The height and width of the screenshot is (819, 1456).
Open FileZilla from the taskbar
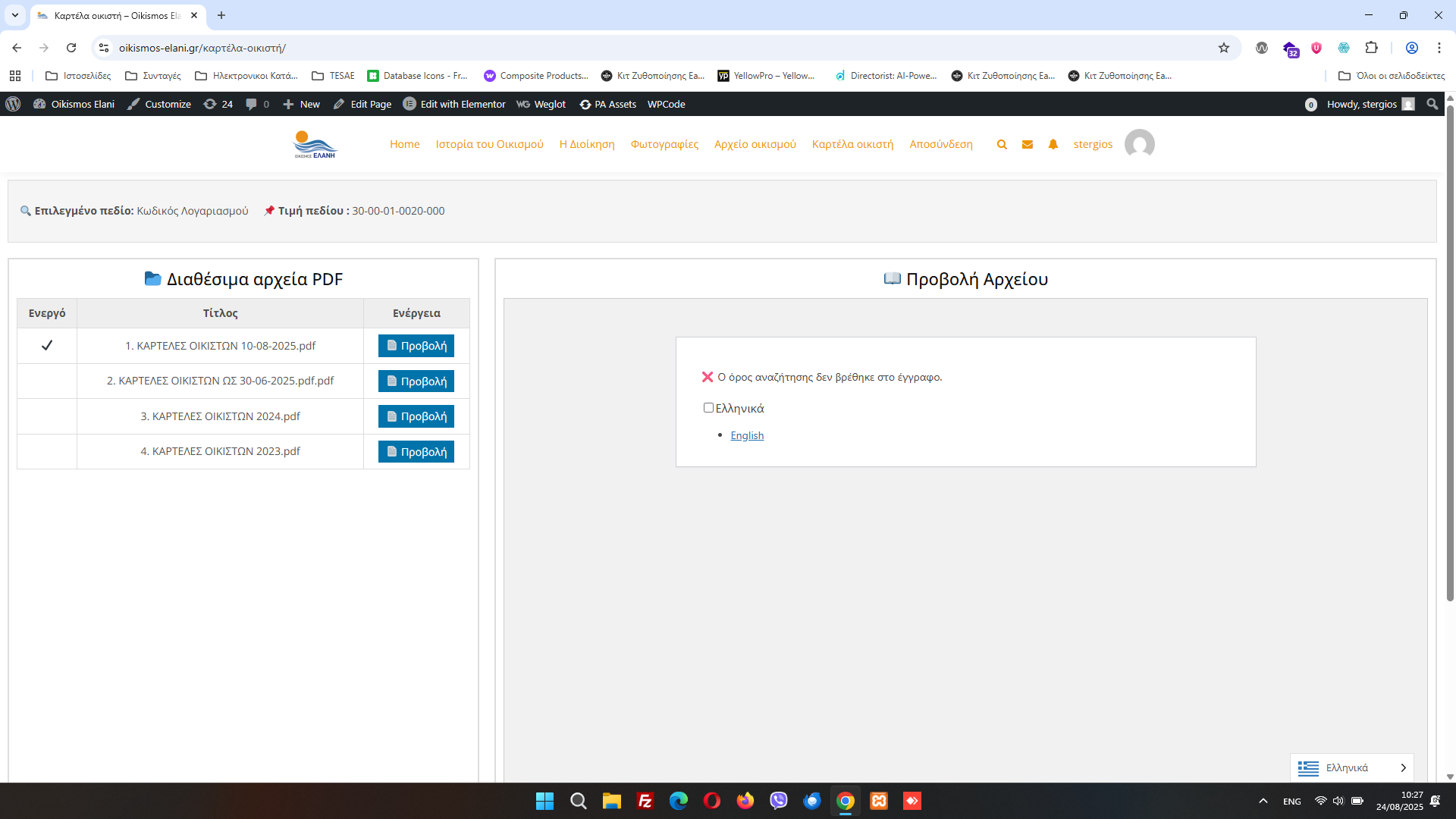(x=645, y=801)
